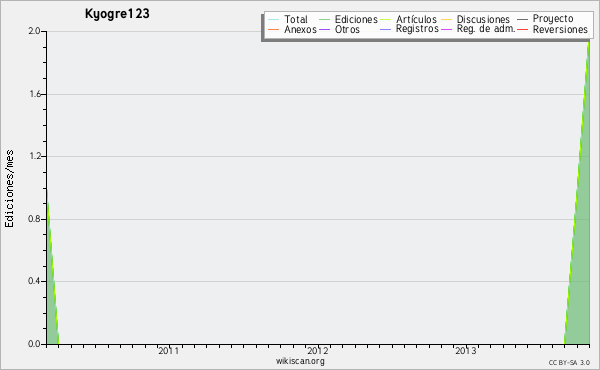This screenshot has width=600, height=370.
Task: Click the 2.0 y-axis value
Action: [x=34, y=31]
